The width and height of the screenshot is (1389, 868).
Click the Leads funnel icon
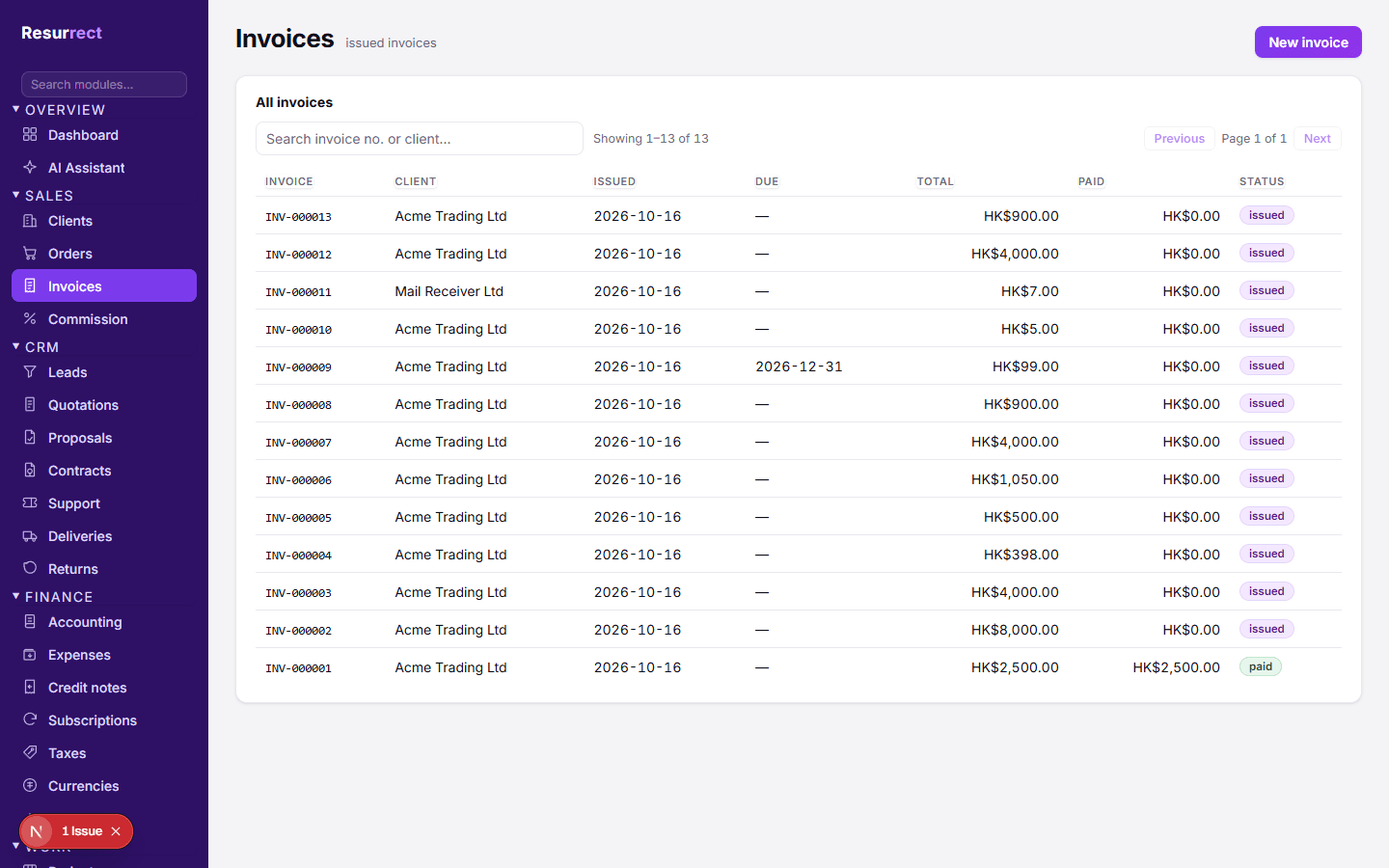30,372
